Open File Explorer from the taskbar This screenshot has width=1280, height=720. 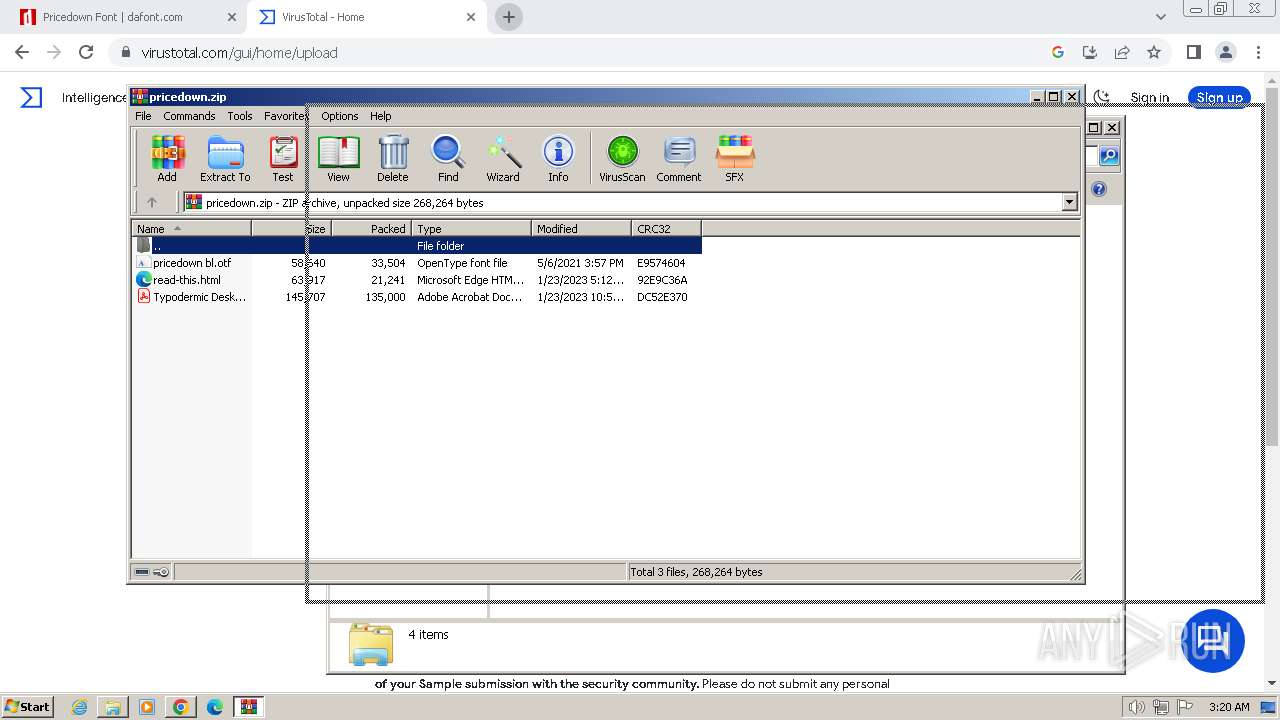[x=113, y=707]
